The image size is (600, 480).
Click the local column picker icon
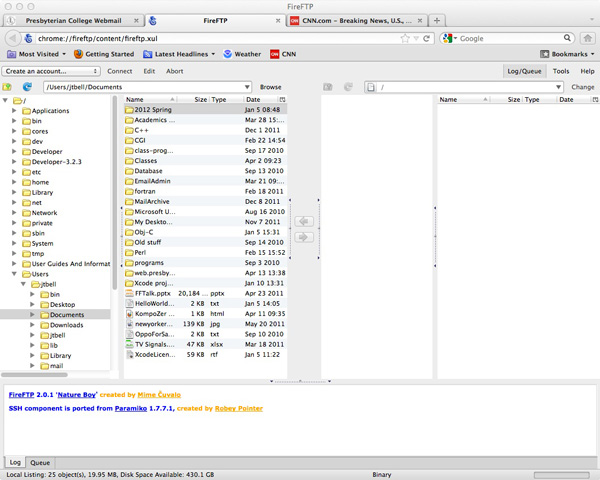pyautogui.click(x=283, y=100)
